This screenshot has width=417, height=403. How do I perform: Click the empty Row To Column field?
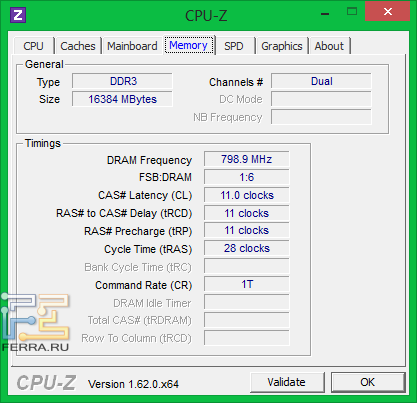tap(247, 338)
